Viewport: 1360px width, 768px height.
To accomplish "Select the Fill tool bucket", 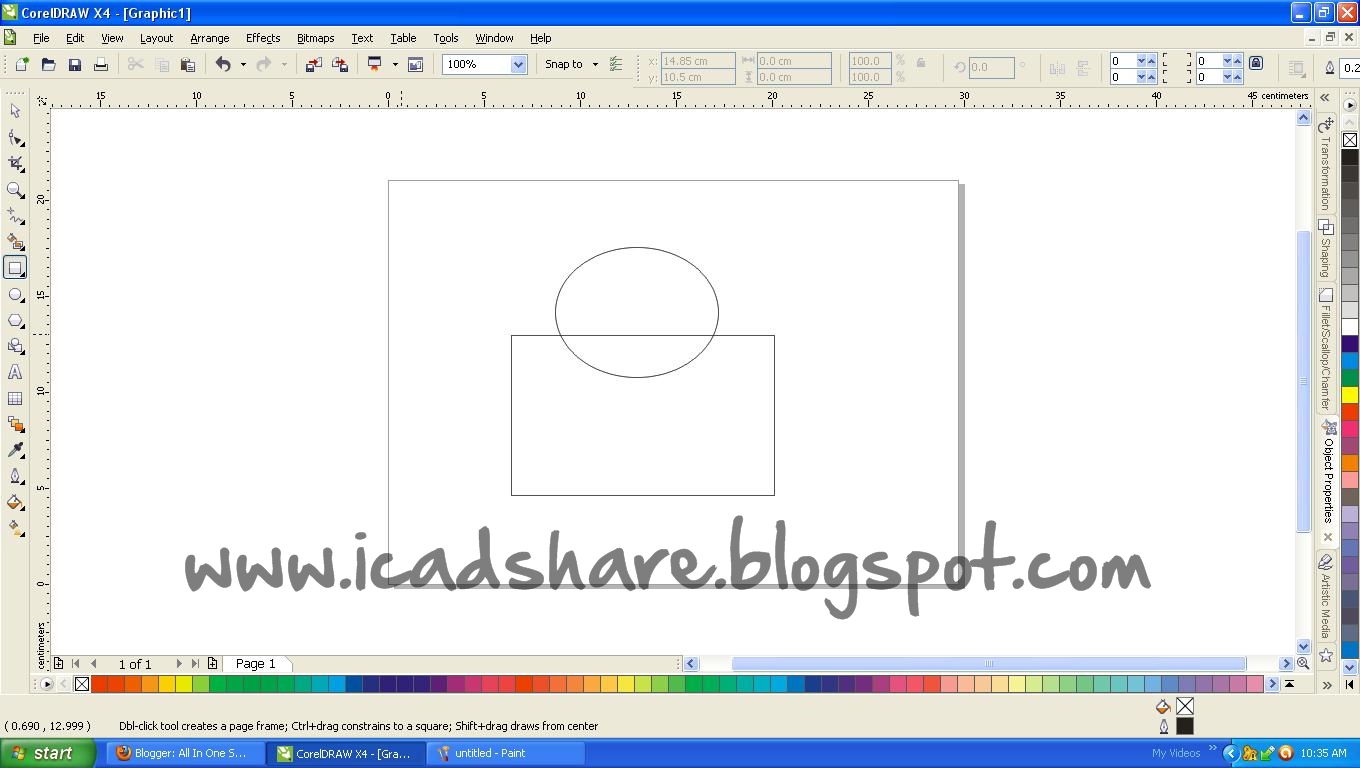I will (x=15, y=502).
